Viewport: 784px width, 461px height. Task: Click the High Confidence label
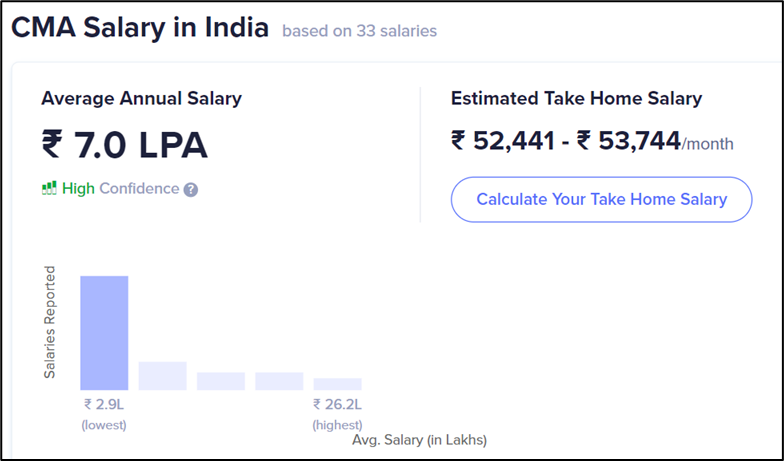click(x=120, y=188)
